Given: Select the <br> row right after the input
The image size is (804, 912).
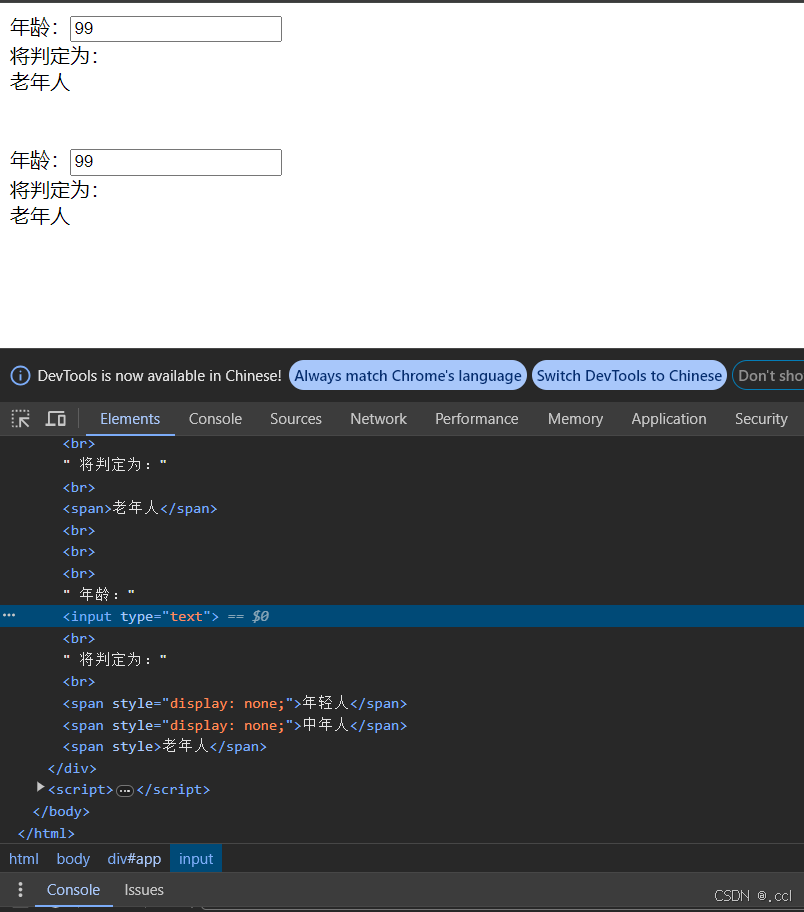Looking at the screenshot, I should click(79, 638).
